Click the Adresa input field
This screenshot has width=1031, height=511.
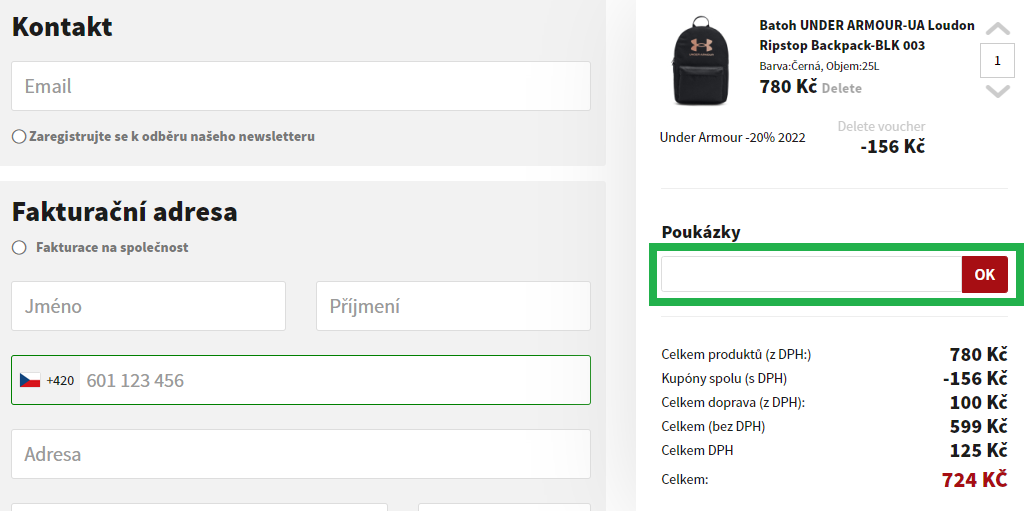pos(300,454)
